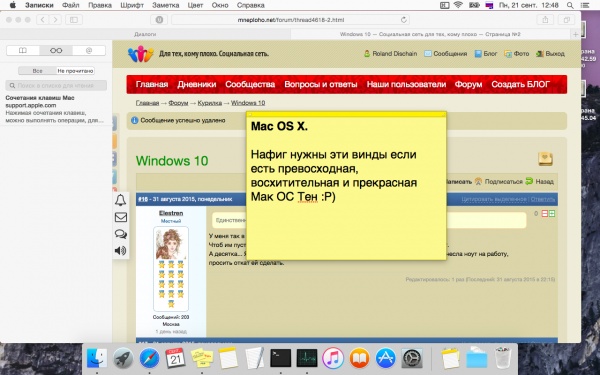Open System Preferences gear icon in Dock
Image resolution: width=600 pixels, height=375 pixels.
pos(412,358)
